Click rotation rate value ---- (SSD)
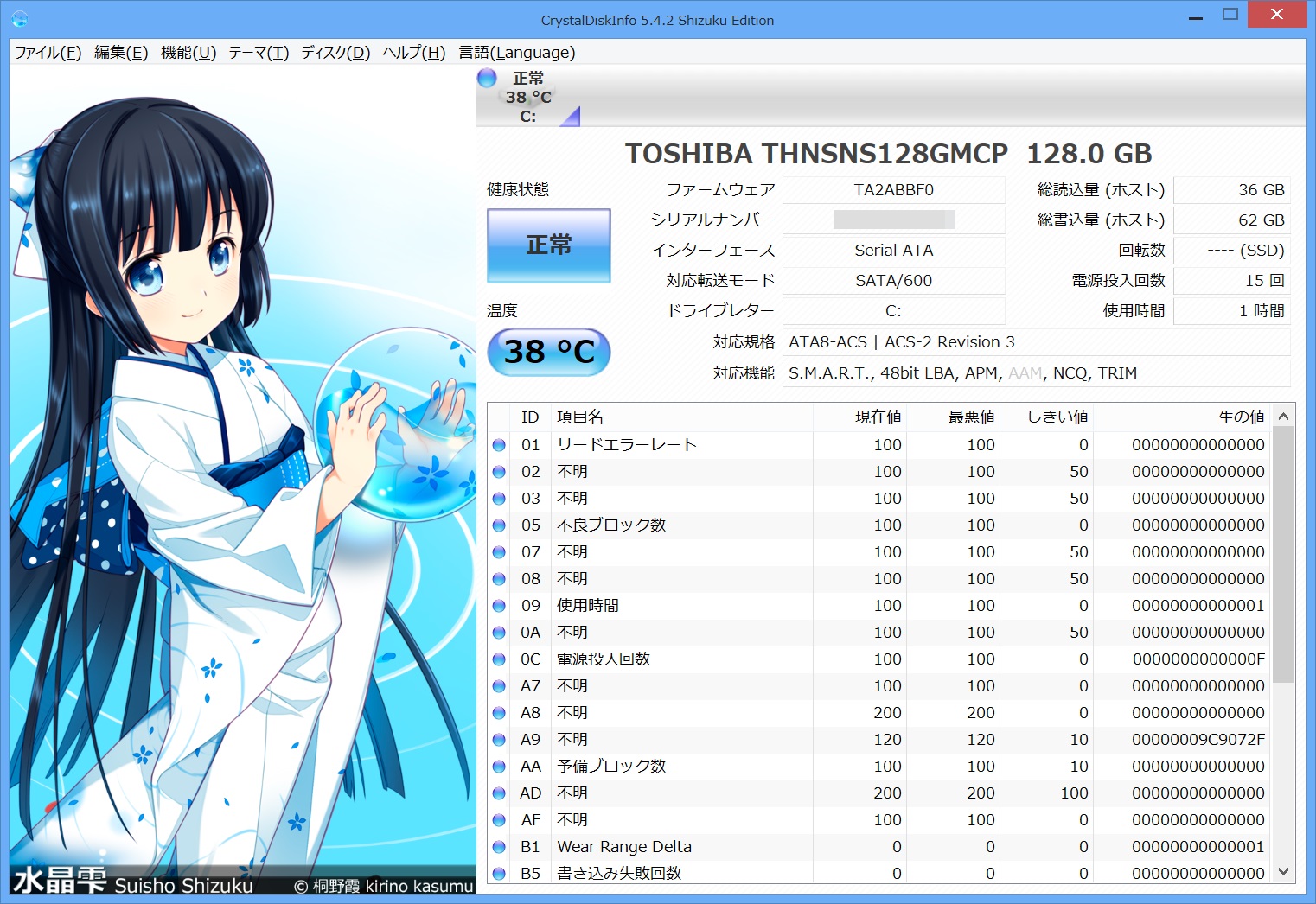The width and height of the screenshot is (1316, 904). pos(1231,251)
